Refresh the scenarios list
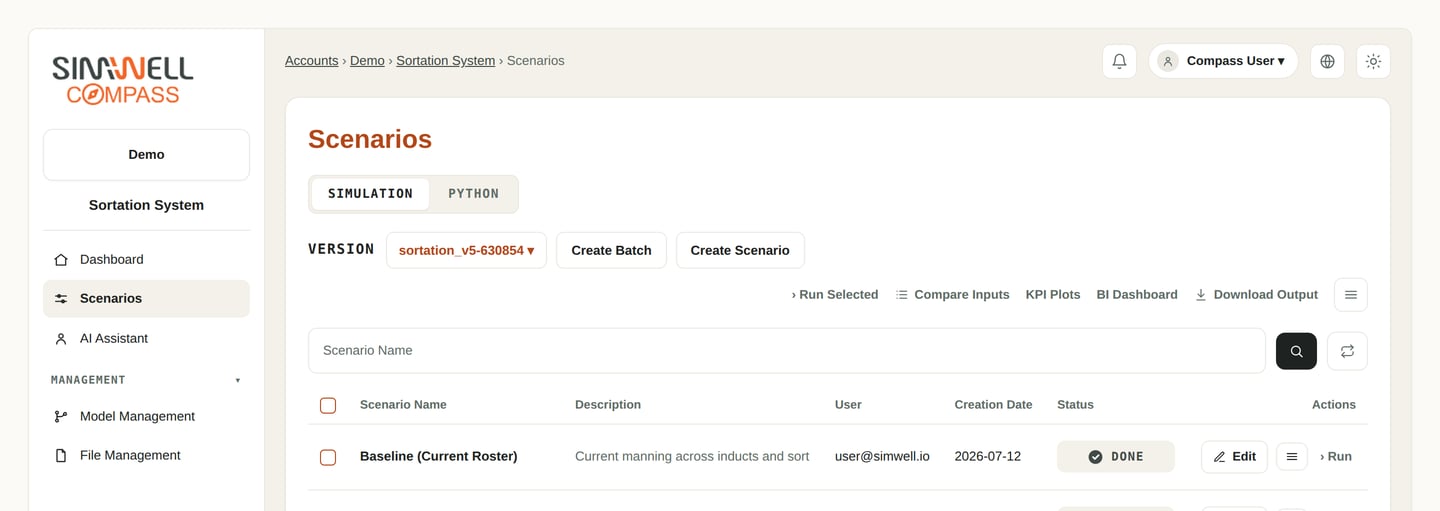 click(x=1347, y=351)
